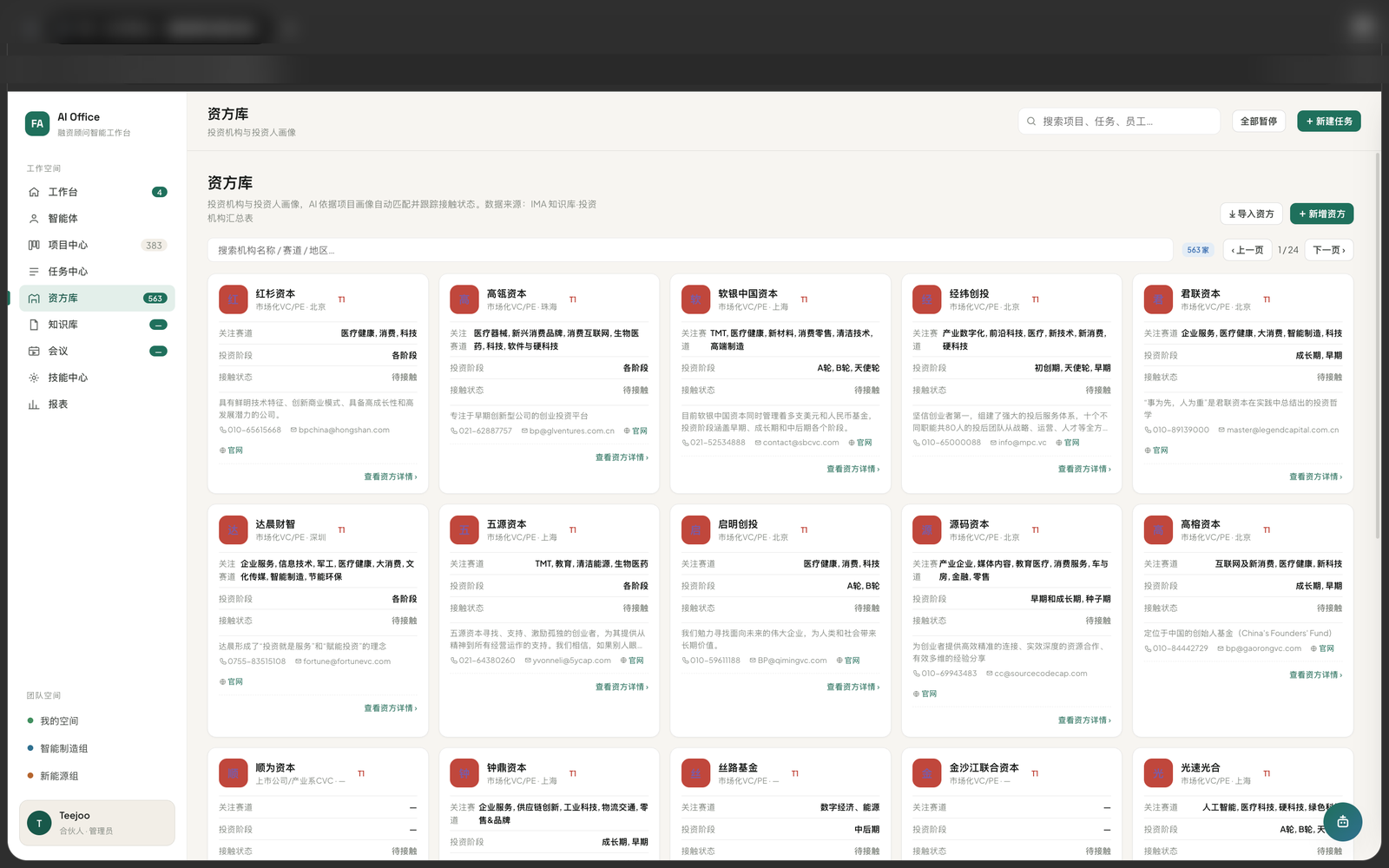
Task: Open the 知识库 document icon
Action: click(x=34, y=325)
